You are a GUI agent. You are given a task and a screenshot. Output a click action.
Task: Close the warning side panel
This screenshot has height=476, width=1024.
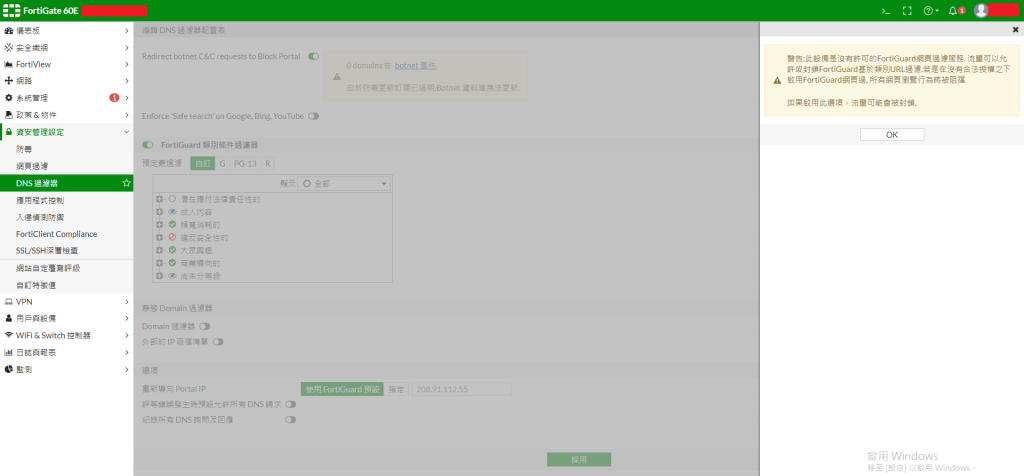1015,29
